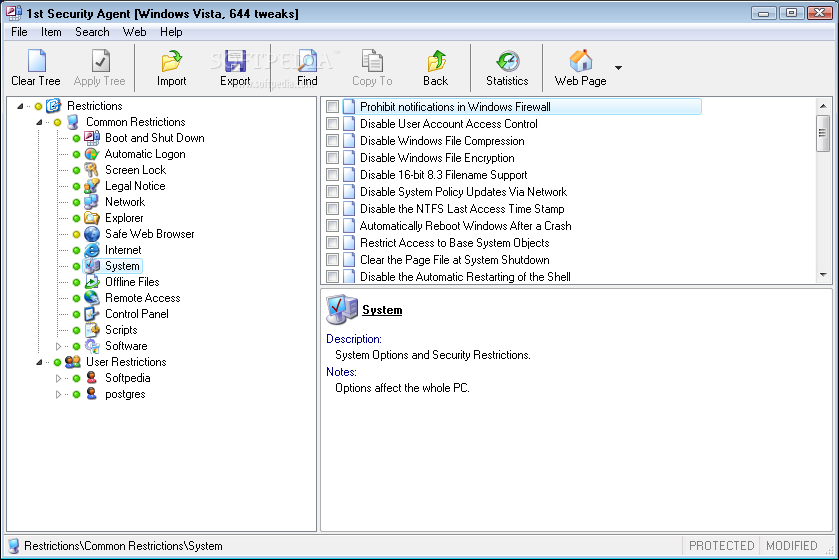Open the File menu

(19, 32)
